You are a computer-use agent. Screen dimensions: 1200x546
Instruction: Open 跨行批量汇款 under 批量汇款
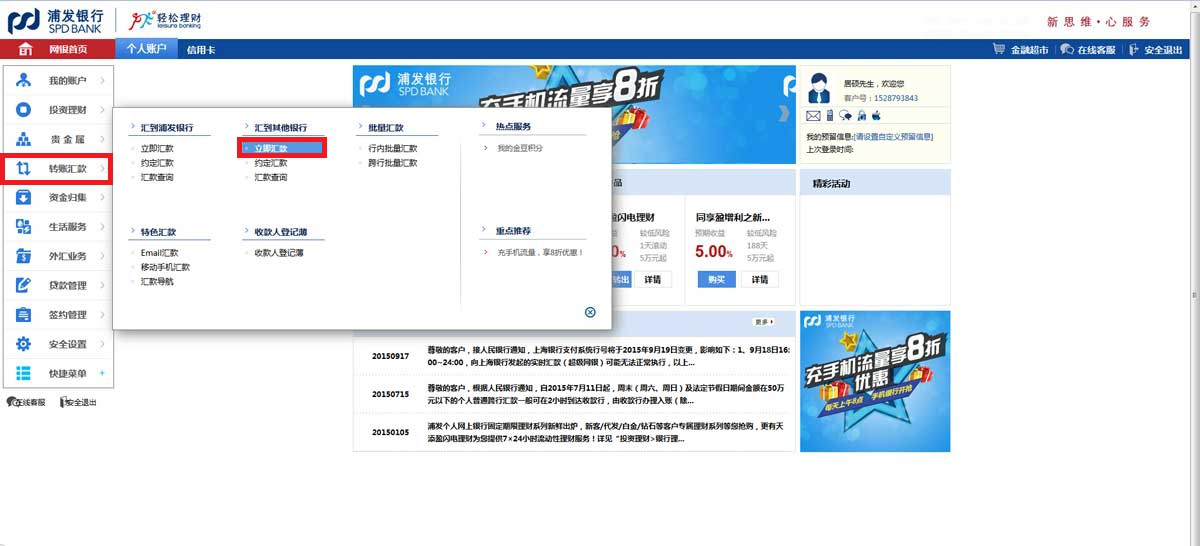[x=393, y=162]
